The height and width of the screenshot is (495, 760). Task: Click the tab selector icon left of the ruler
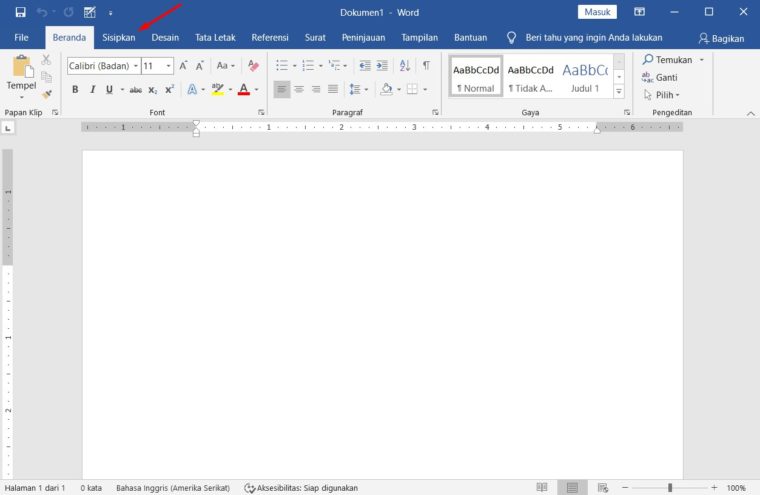pyautogui.click(x=8, y=128)
